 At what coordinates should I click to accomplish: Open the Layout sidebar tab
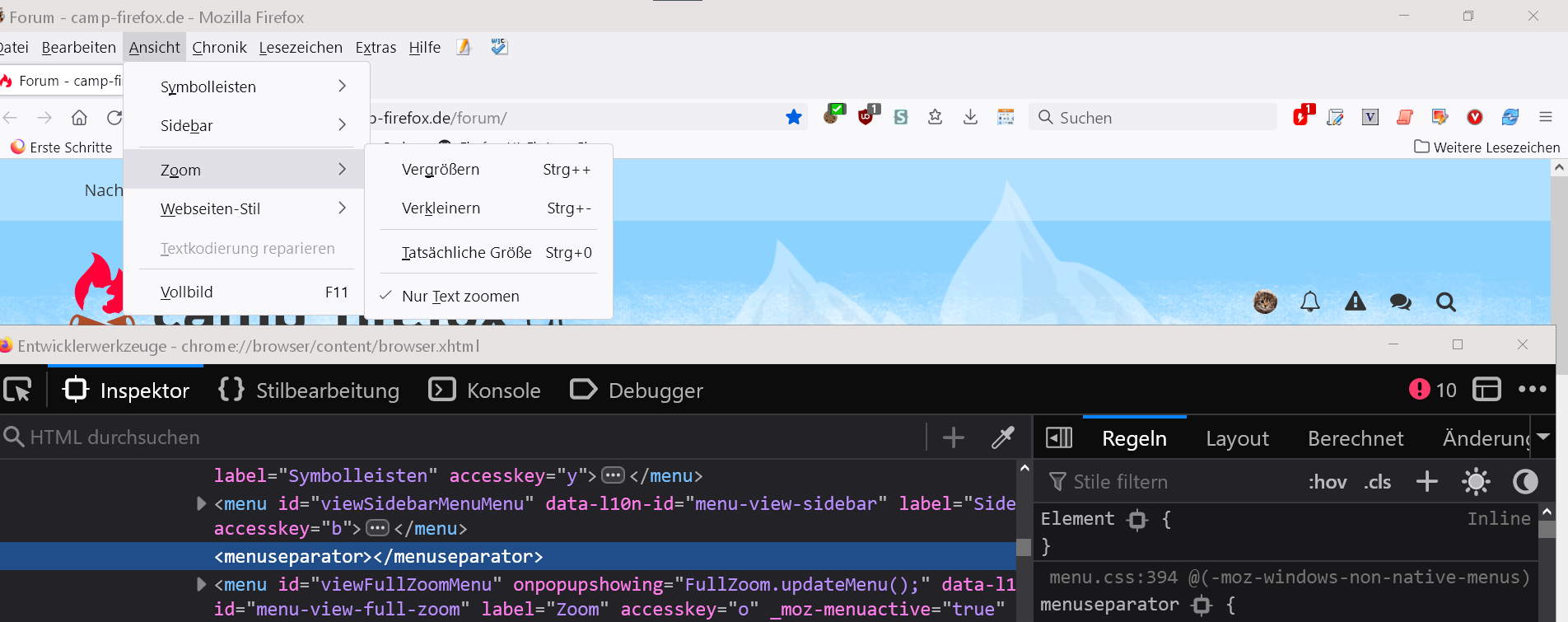pos(1237,438)
